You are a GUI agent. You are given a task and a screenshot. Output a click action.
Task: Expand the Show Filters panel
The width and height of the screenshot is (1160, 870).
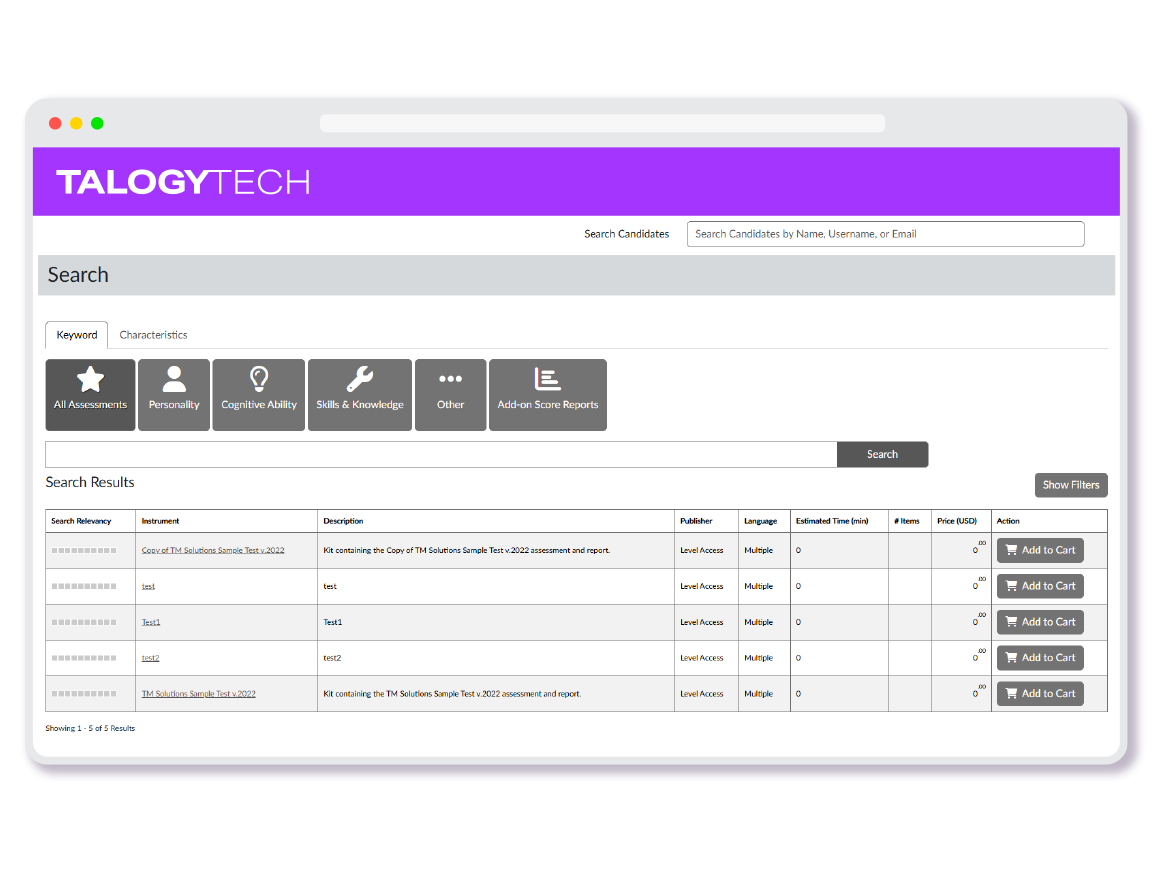pos(1070,485)
